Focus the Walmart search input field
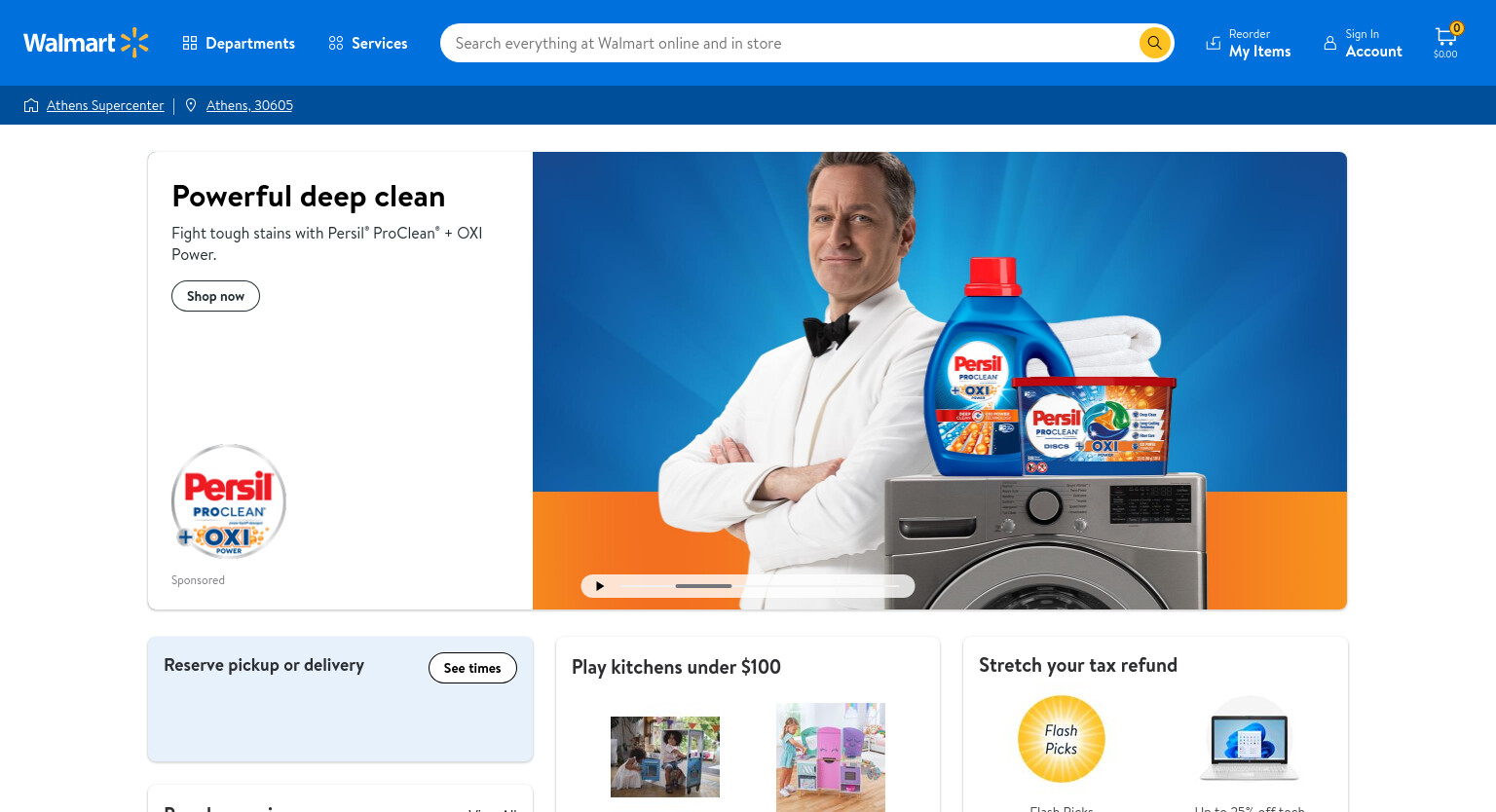Screen dimensions: 1496x812 (x=789, y=43)
